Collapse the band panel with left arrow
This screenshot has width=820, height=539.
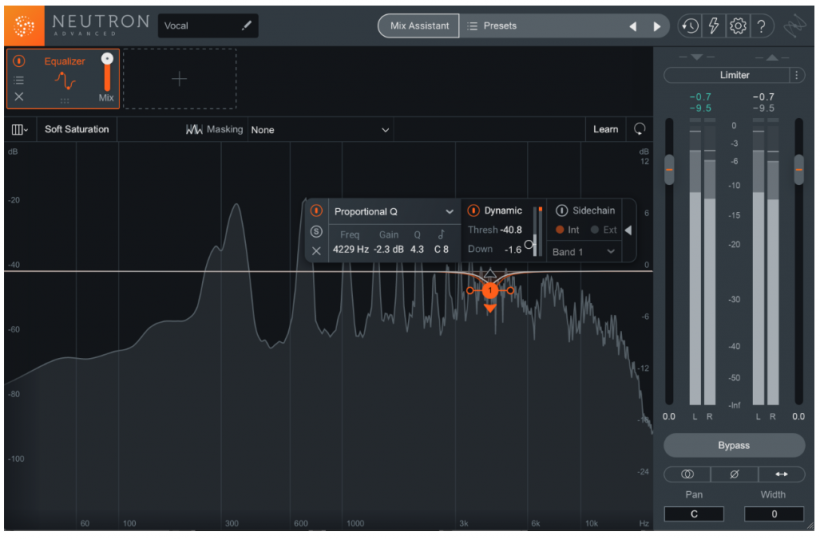pyautogui.click(x=629, y=230)
